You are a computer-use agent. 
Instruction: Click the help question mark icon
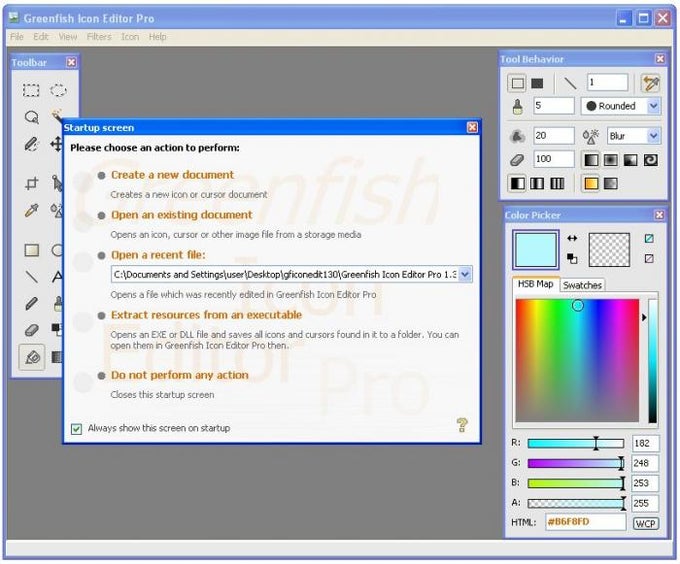tap(462, 425)
